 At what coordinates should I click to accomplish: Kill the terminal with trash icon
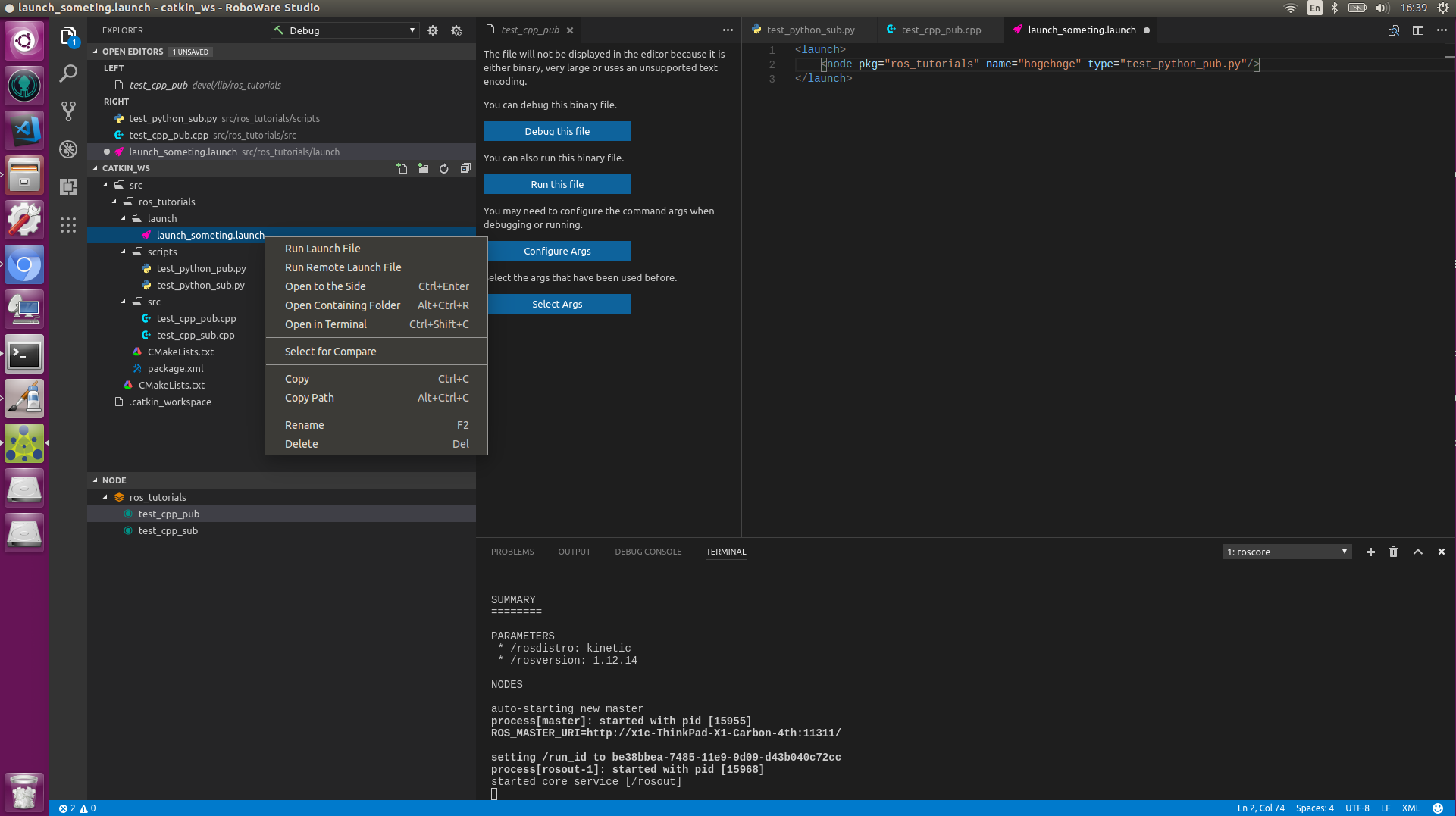(1393, 552)
